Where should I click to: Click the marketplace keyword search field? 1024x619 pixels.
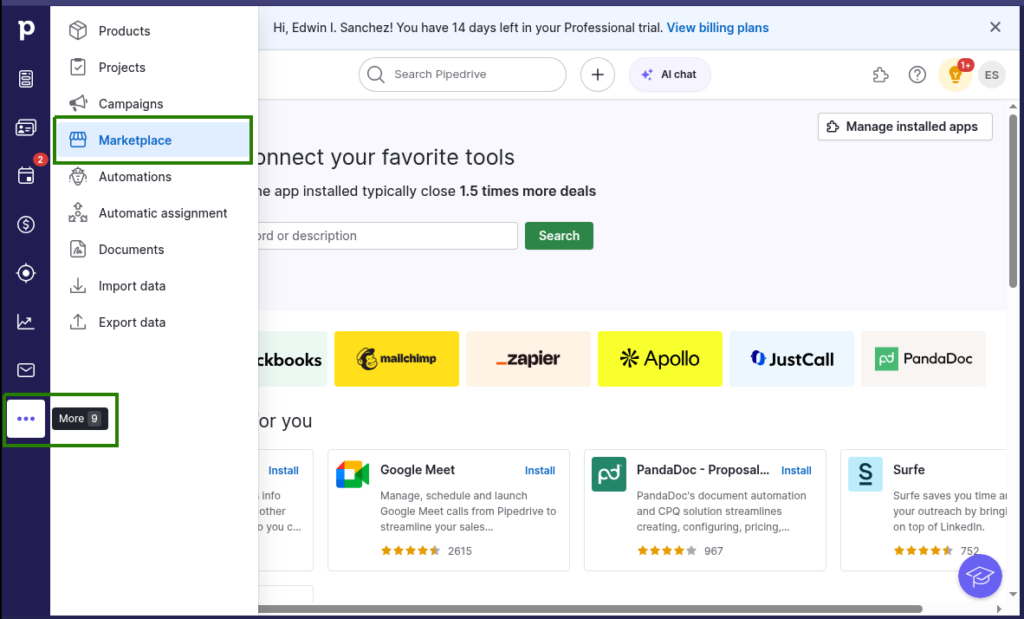click(x=388, y=236)
